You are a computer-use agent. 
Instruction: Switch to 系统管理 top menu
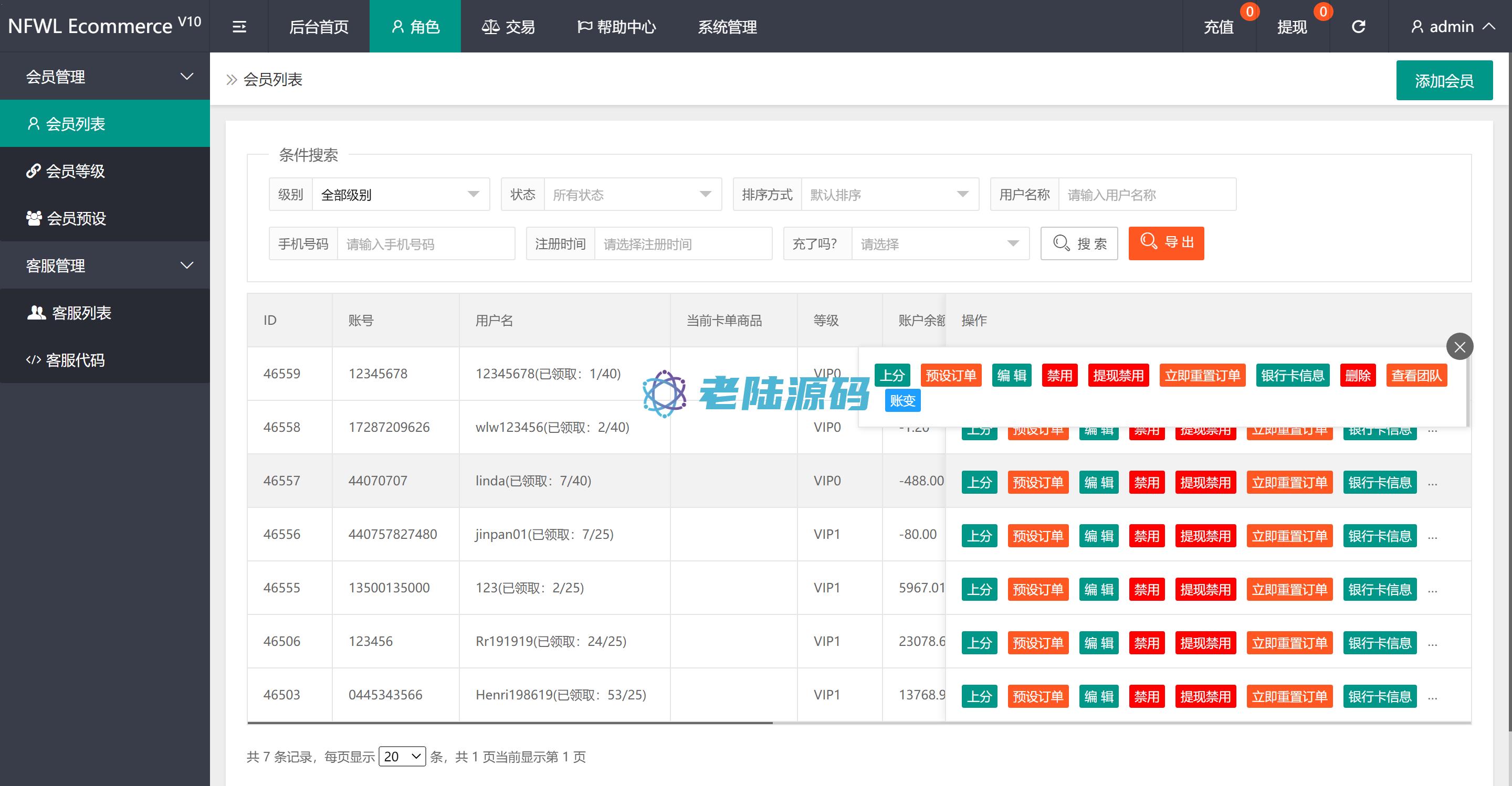(727, 27)
